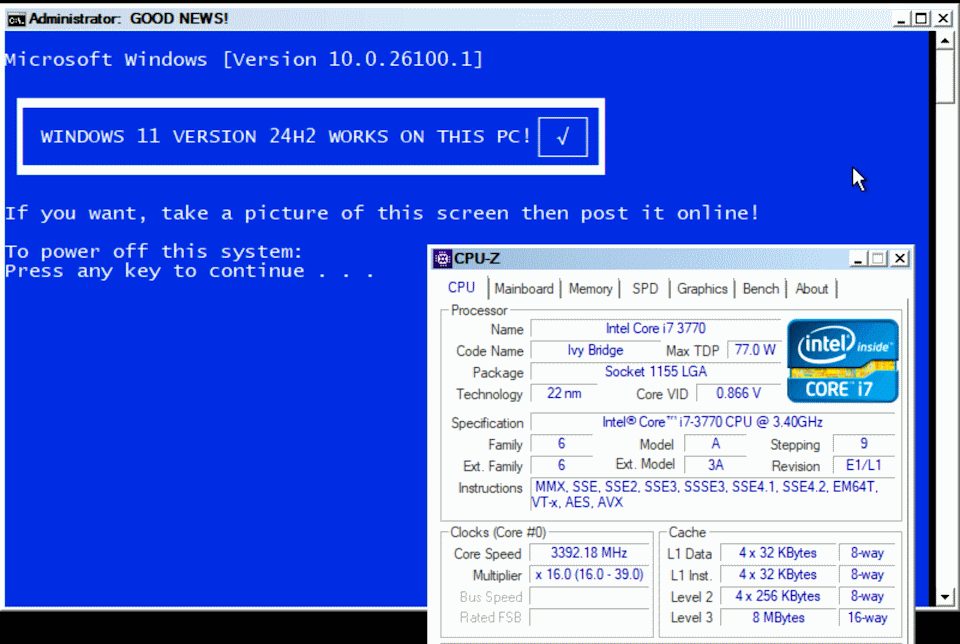Click the L1 Data '8-way' associativity cell

coord(867,553)
